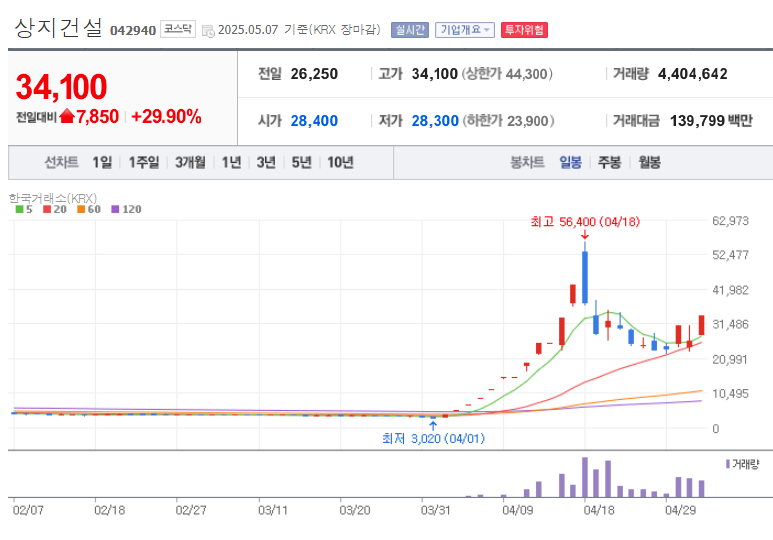Click the calendar clock icon beside the date
Image resolution: width=773 pixels, height=540 pixels.
[x=208, y=31]
